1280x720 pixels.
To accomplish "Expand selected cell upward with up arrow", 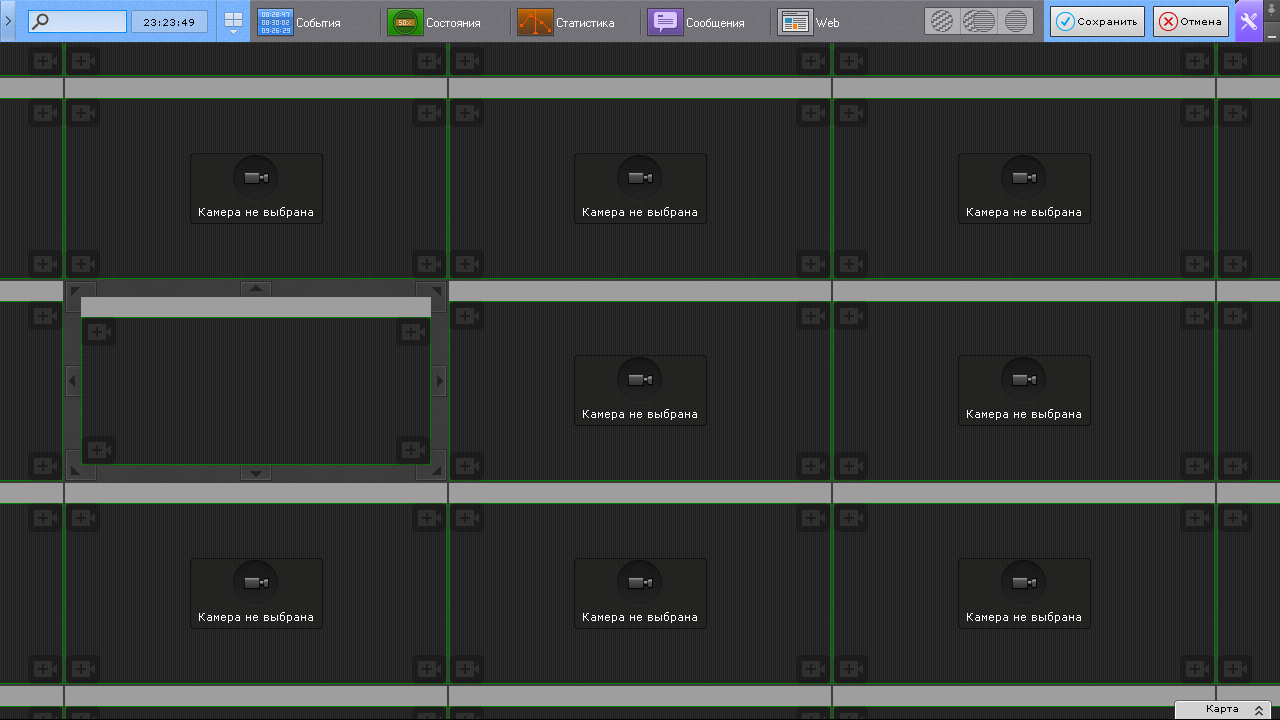I will (x=256, y=289).
